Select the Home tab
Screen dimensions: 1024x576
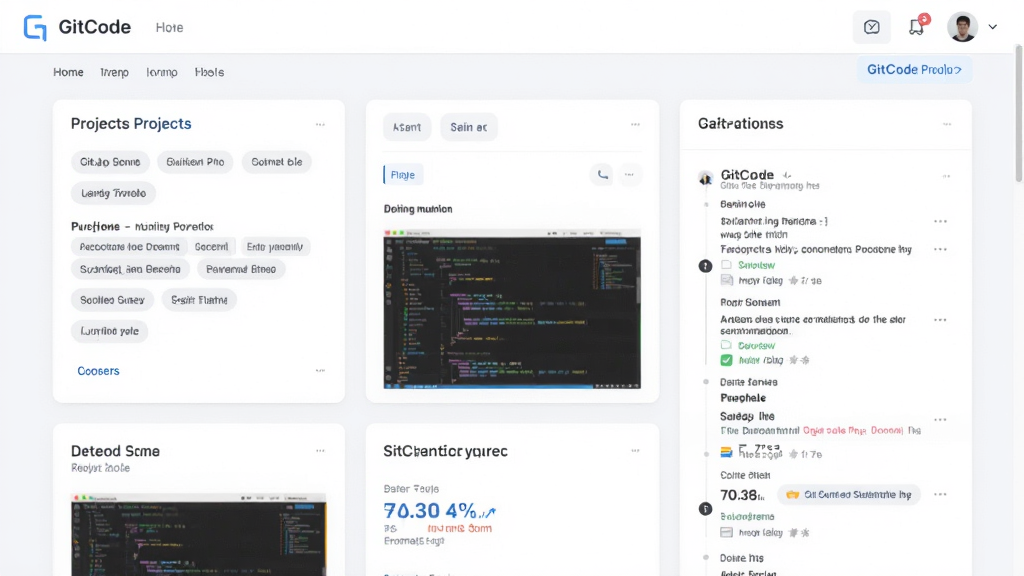click(68, 72)
